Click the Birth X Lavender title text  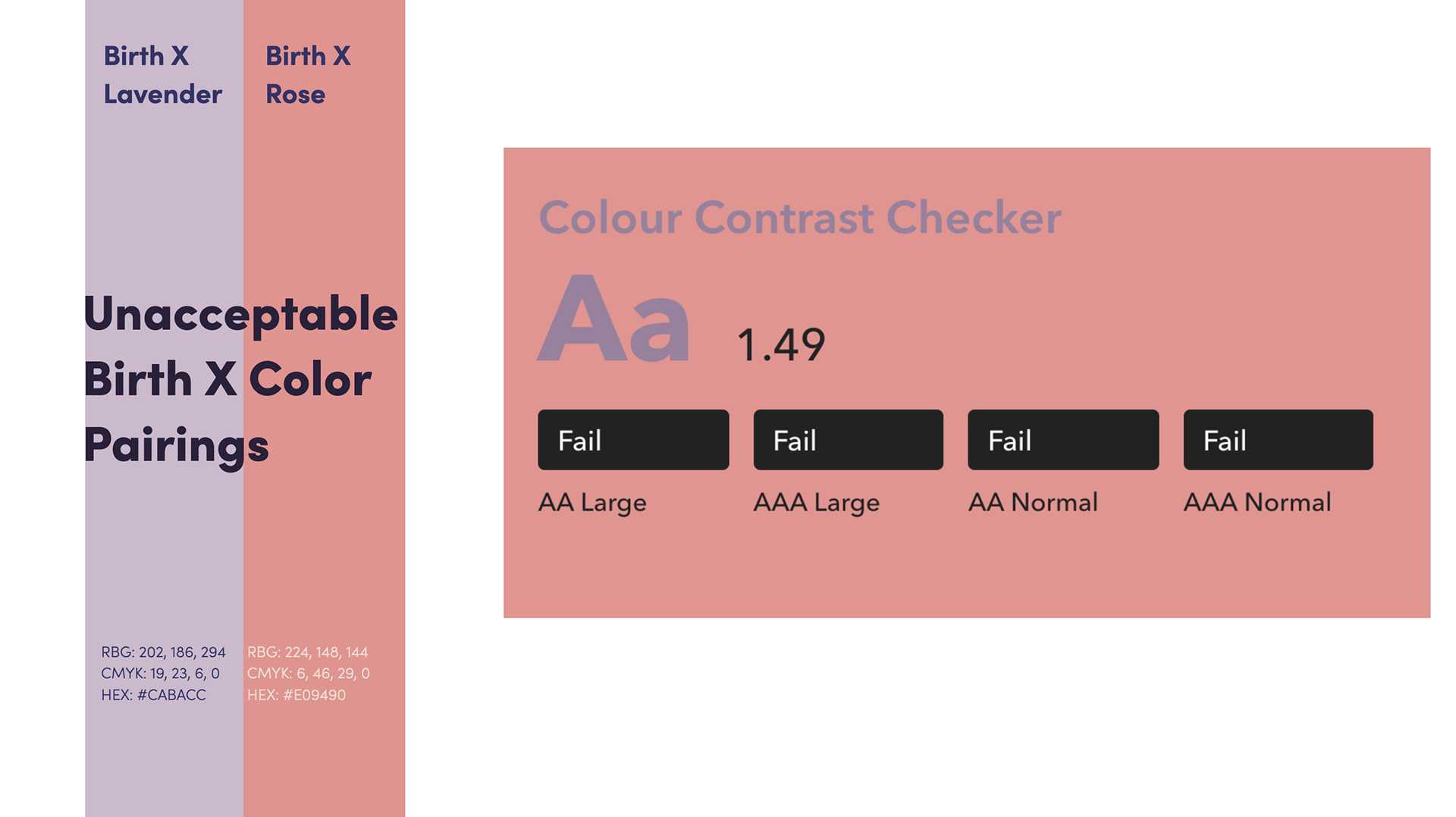[162, 74]
